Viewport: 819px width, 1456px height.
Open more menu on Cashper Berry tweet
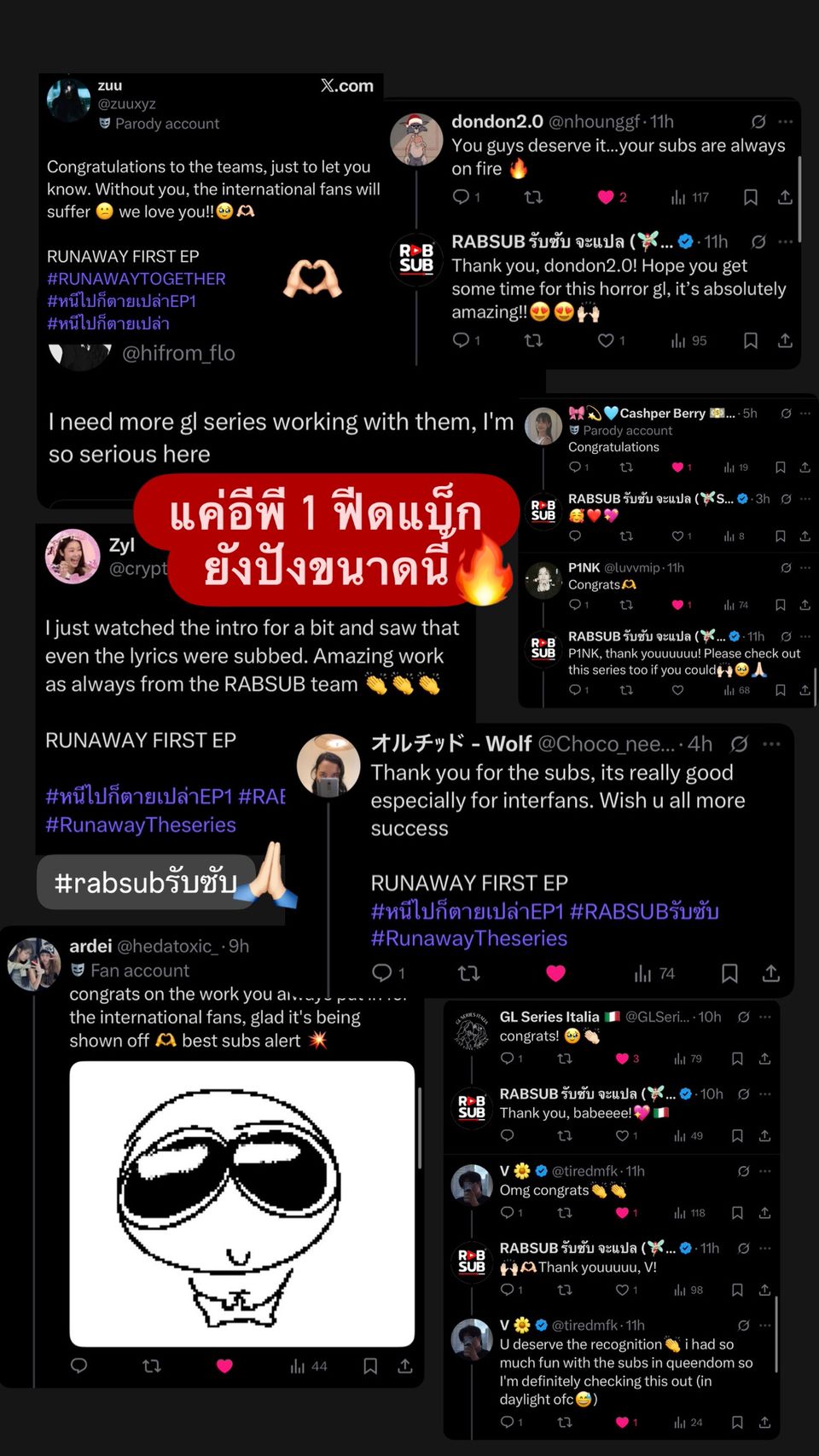805,413
